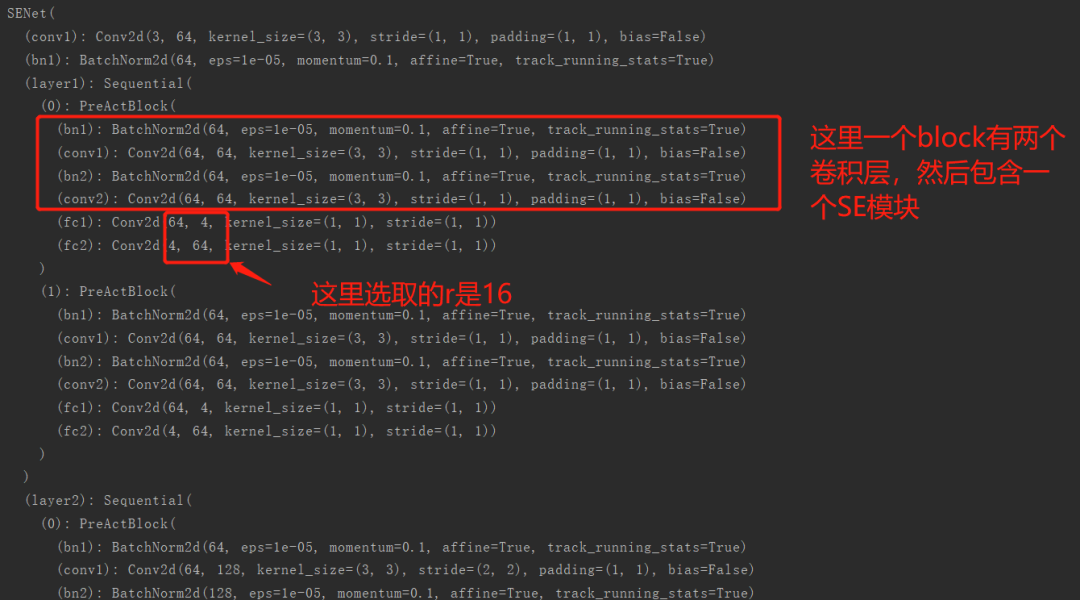The width and height of the screenshot is (1080, 600).
Task: Click the (fc1) Conv2d line in block (0)
Action: 277,222
